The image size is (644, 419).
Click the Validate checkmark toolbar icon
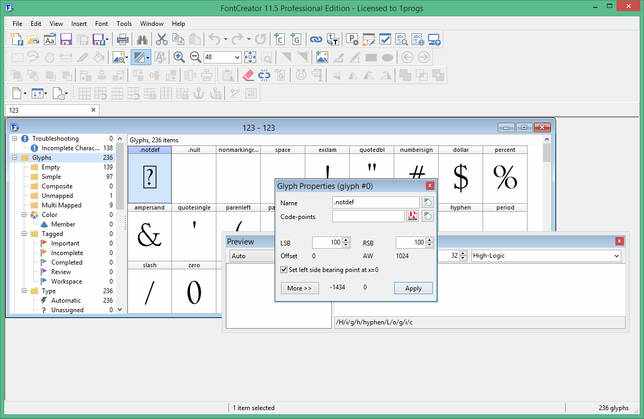pyautogui.click(x=385, y=40)
